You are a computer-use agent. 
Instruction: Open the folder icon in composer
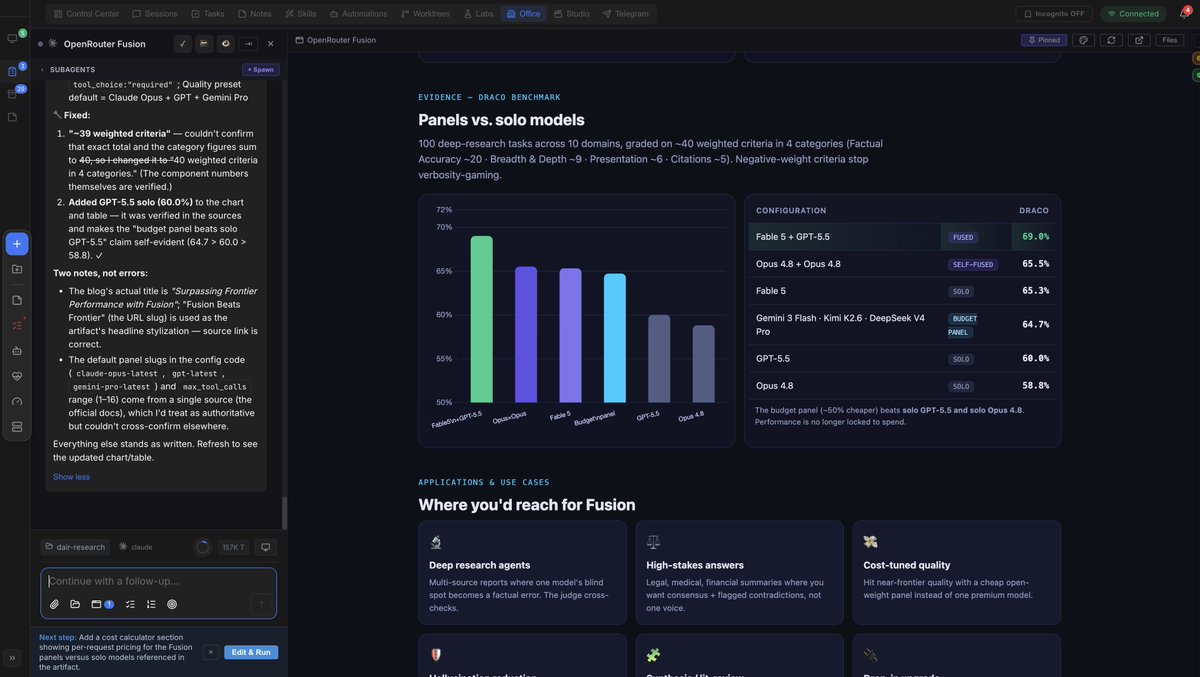pyautogui.click(x=75, y=604)
